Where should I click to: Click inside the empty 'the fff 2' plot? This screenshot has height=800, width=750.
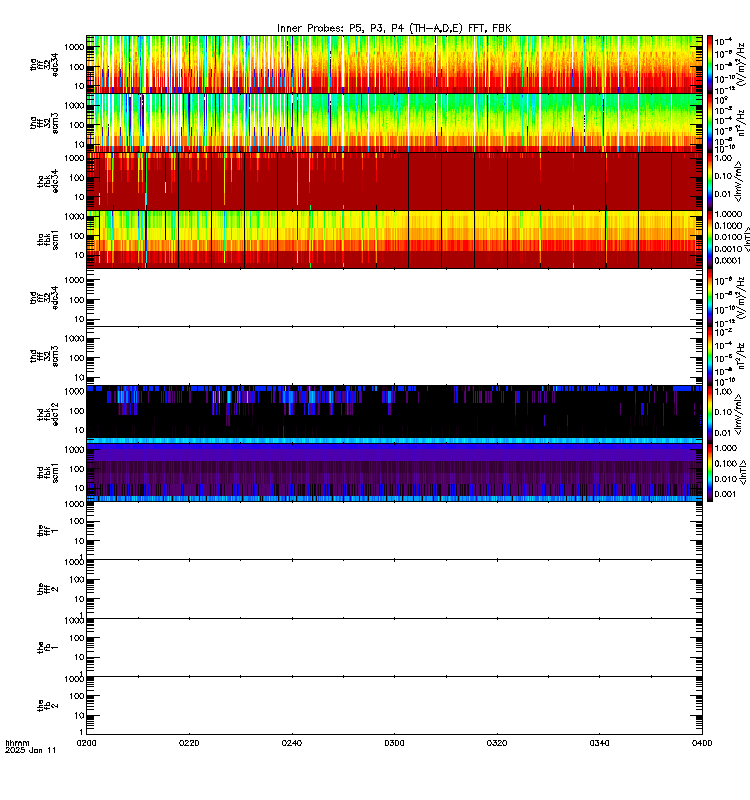coord(394,589)
